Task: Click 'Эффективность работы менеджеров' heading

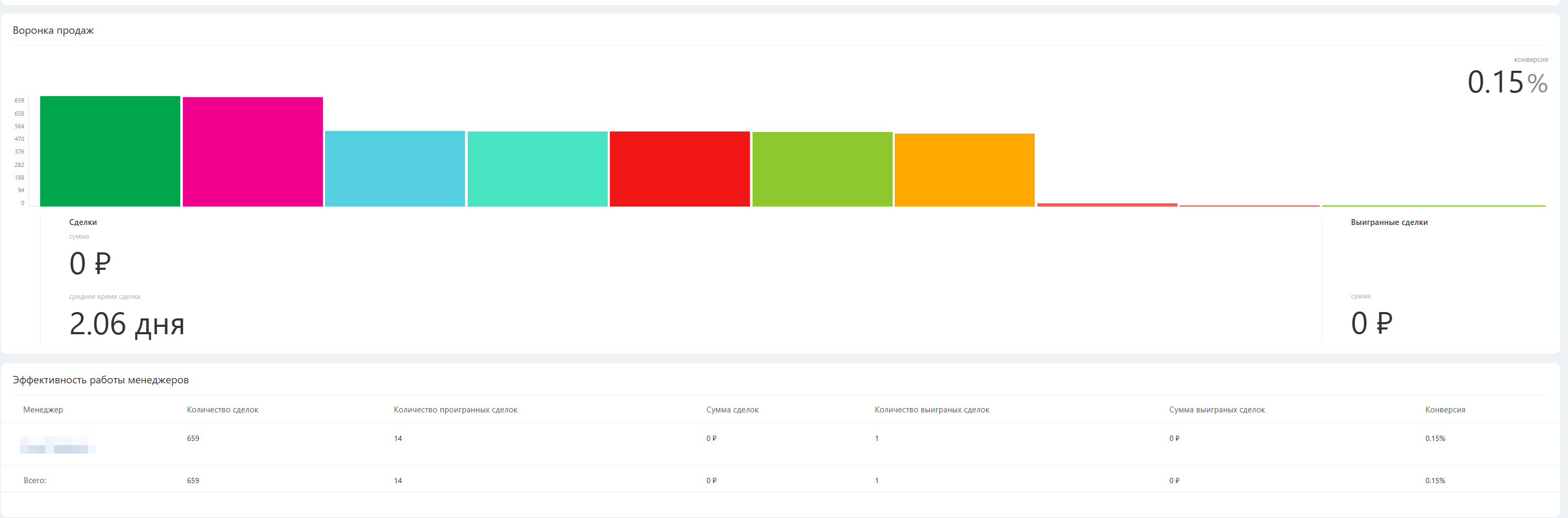Action: (100, 380)
